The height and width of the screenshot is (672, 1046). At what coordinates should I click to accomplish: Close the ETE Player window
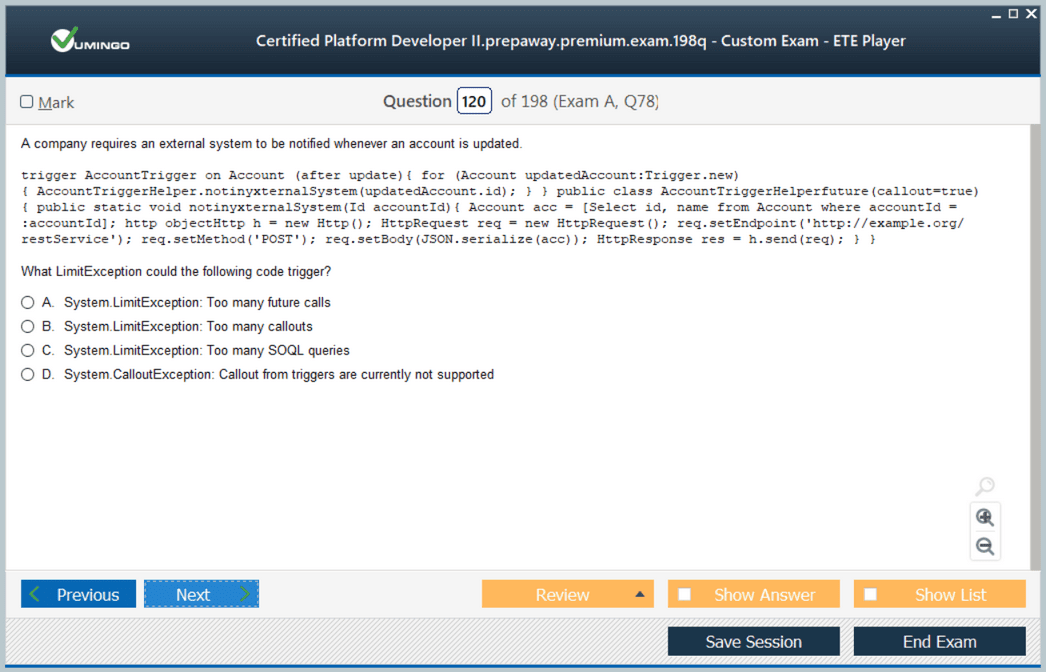(x=1031, y=14)
